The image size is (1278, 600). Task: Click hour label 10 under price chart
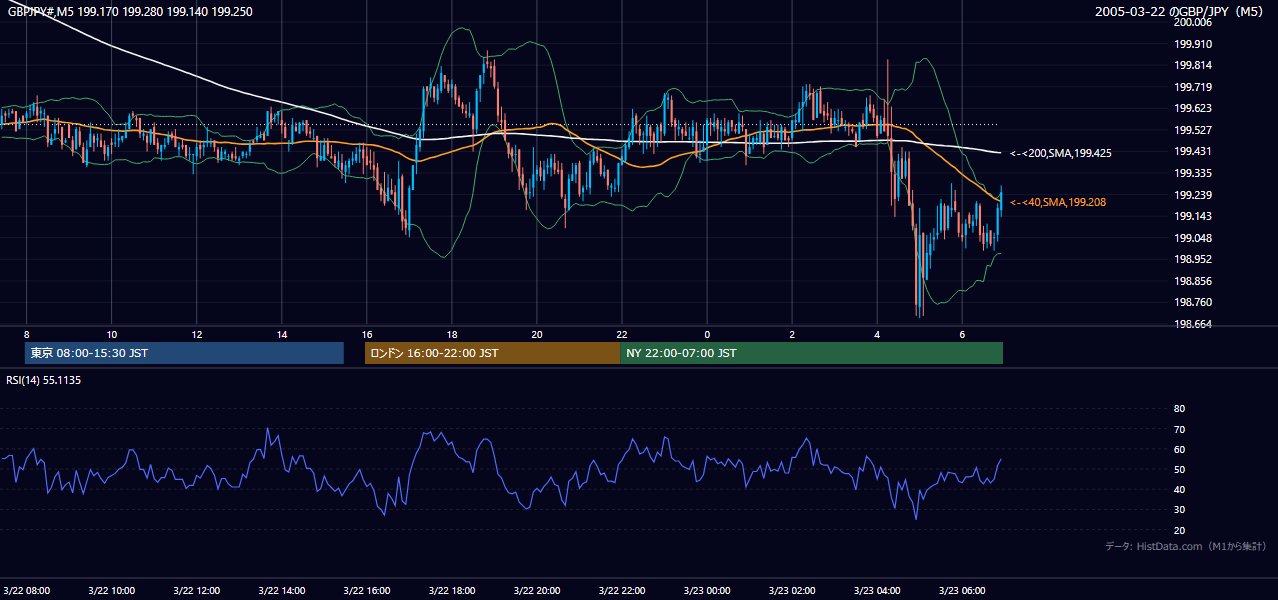tap(112, 334)
